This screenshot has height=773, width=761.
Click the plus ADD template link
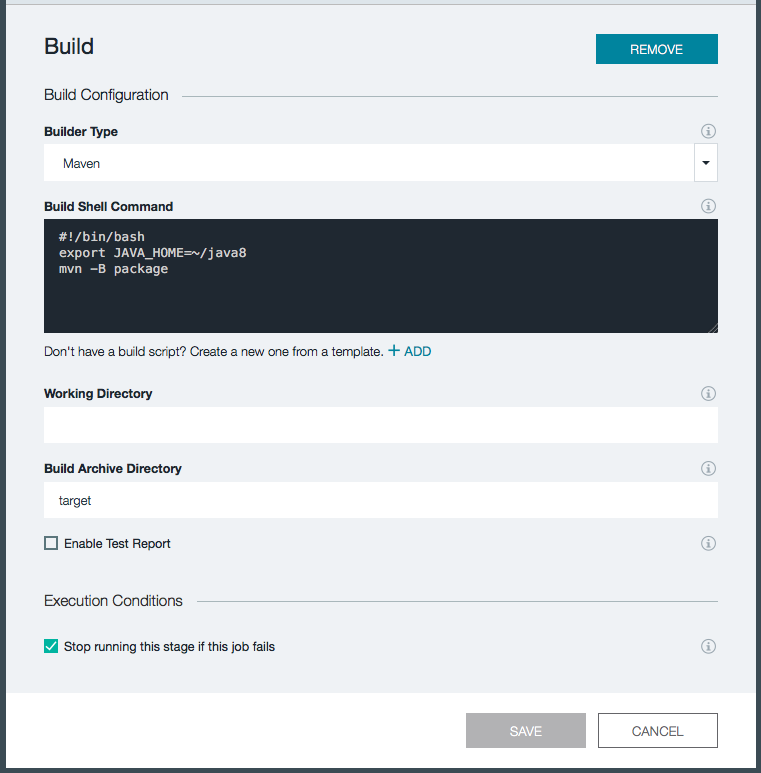tap(410, 352)
